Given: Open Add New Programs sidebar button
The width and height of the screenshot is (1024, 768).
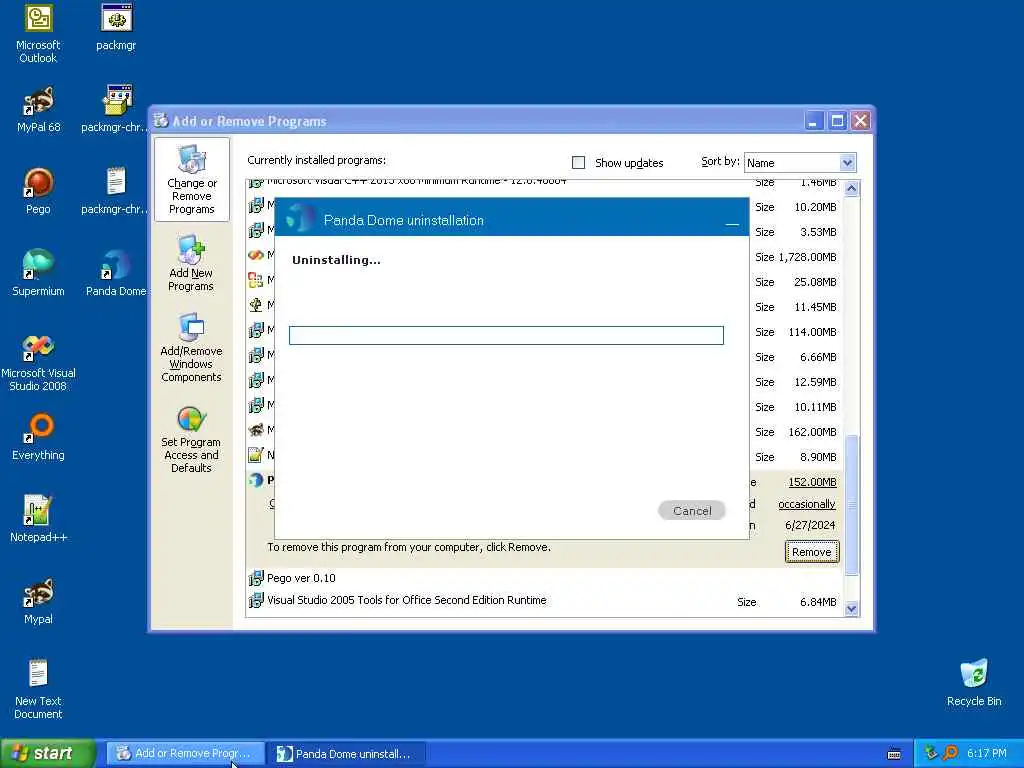Looking at the screenshot, I should click(191, 263).
